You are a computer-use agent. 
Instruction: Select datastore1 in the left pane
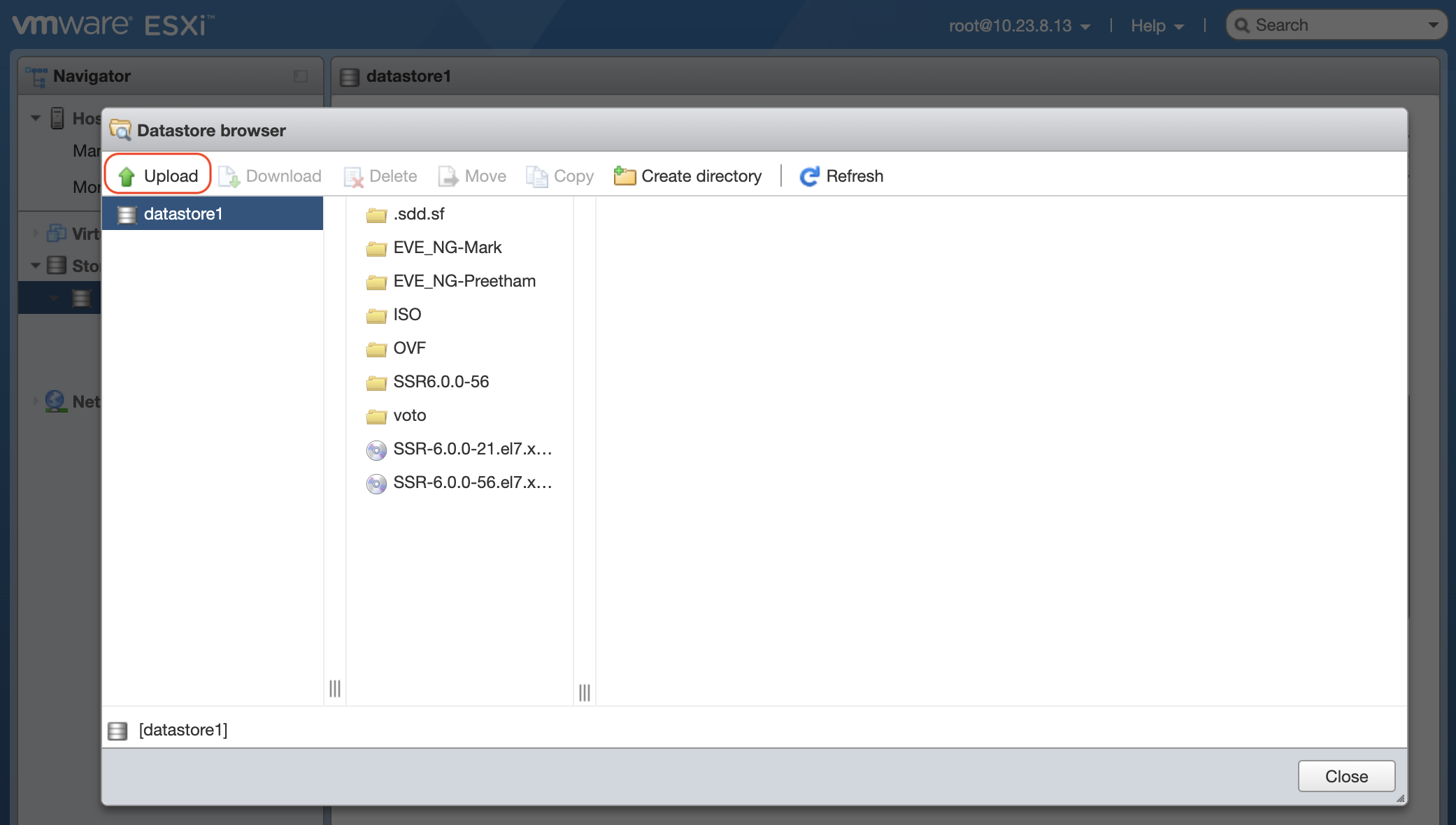(183, 214)
